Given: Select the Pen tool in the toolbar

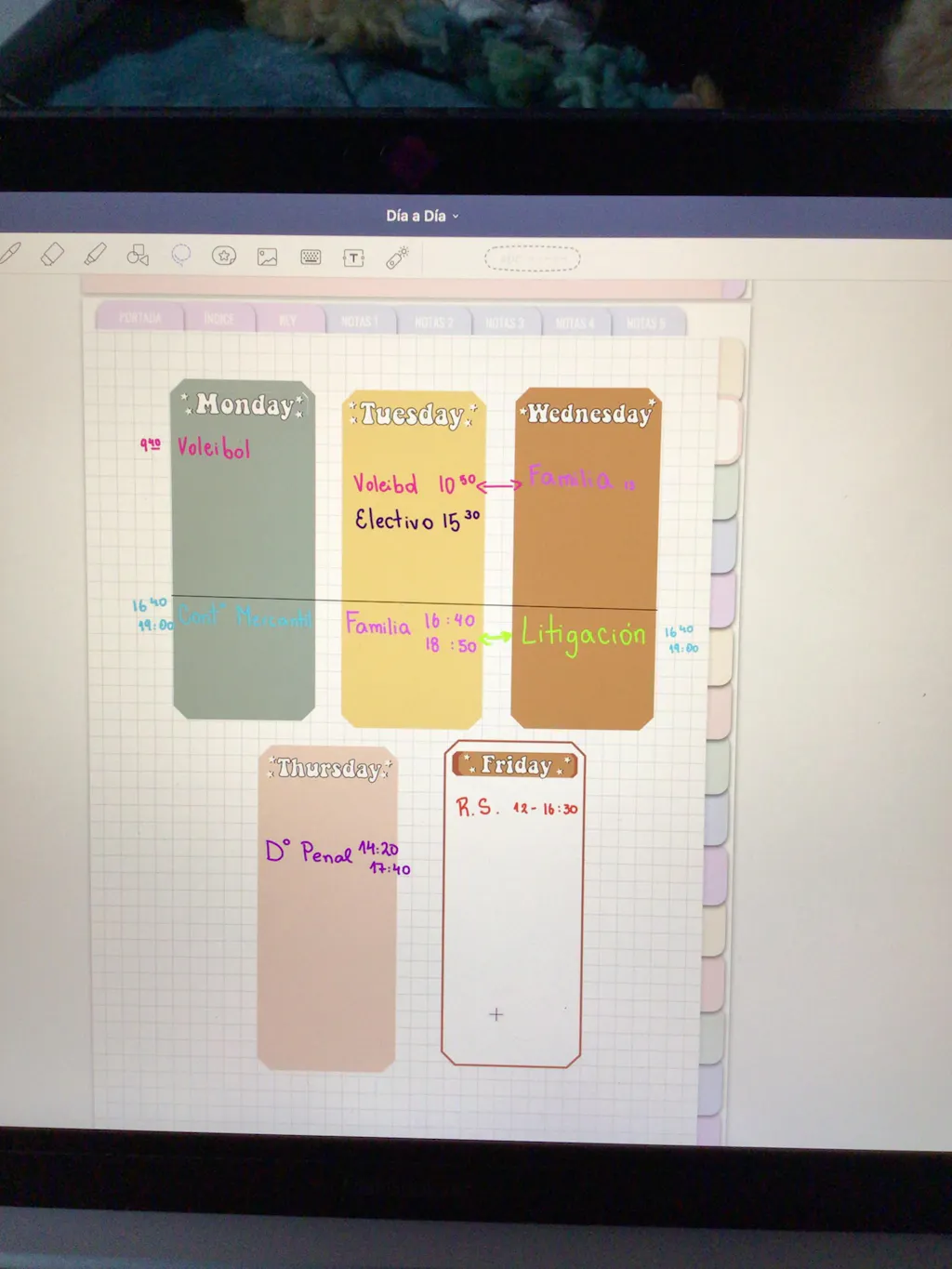Looking at the screenshot, I should [x=9, y=253].
